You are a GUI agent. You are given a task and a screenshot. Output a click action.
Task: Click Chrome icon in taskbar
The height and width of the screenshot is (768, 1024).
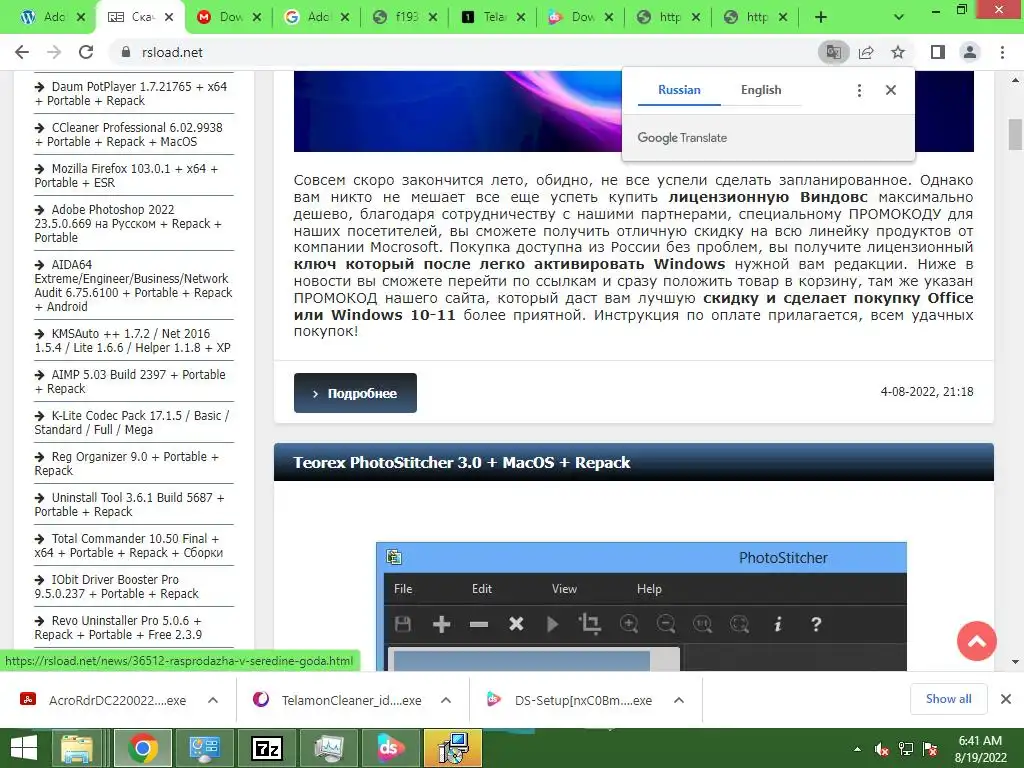tap(143, 748)
